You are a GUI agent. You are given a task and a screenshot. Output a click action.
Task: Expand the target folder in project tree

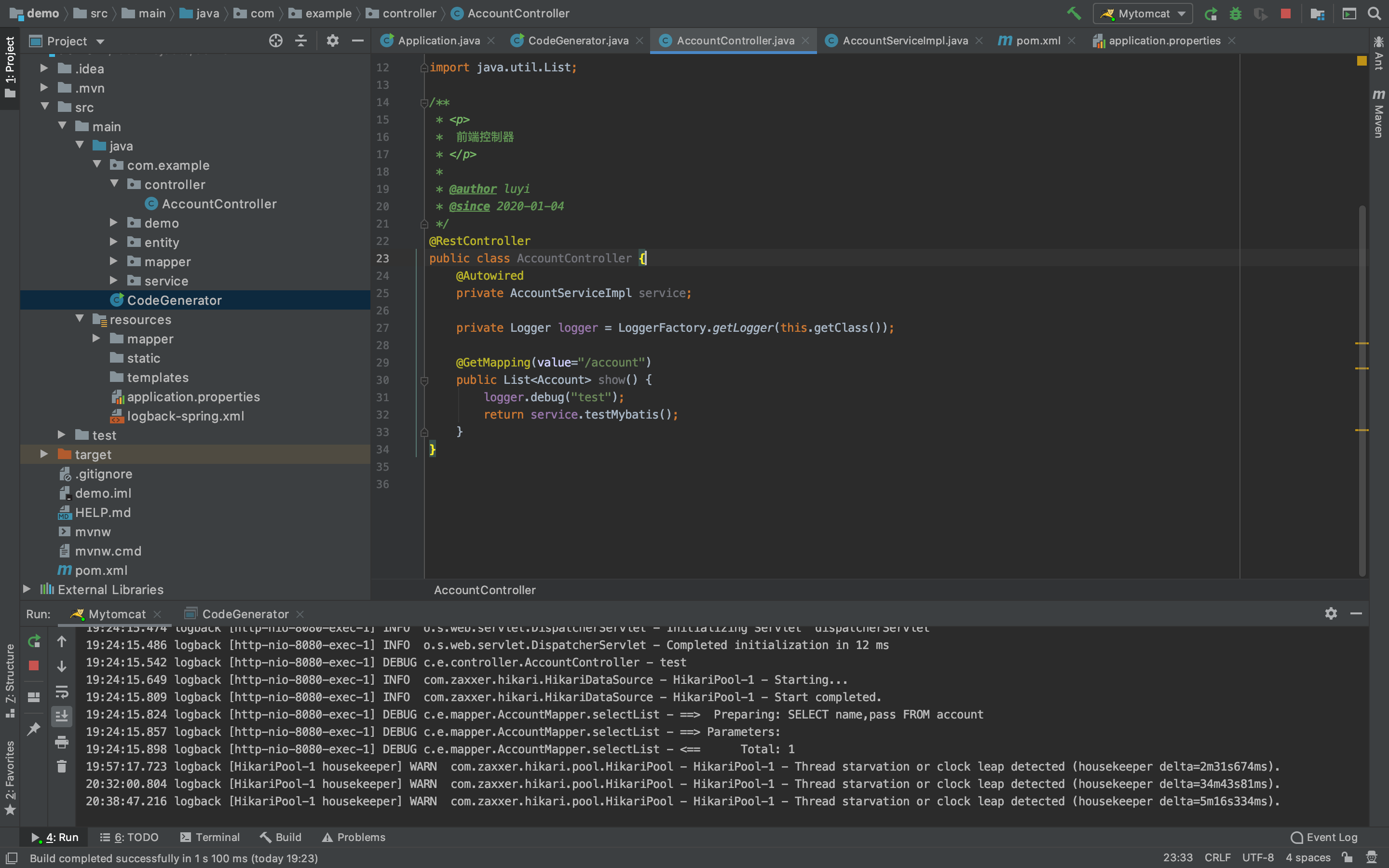point(44,454)
